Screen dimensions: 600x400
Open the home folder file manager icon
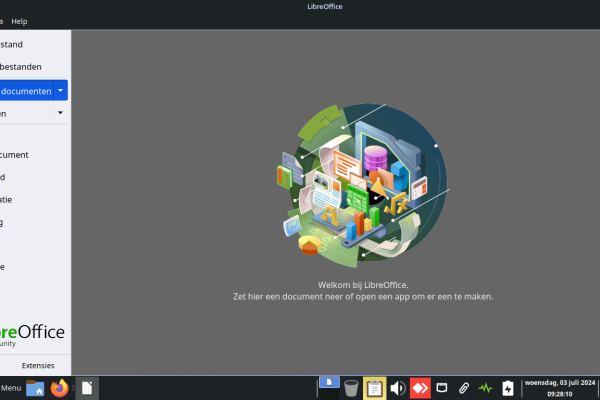(35, 388)
